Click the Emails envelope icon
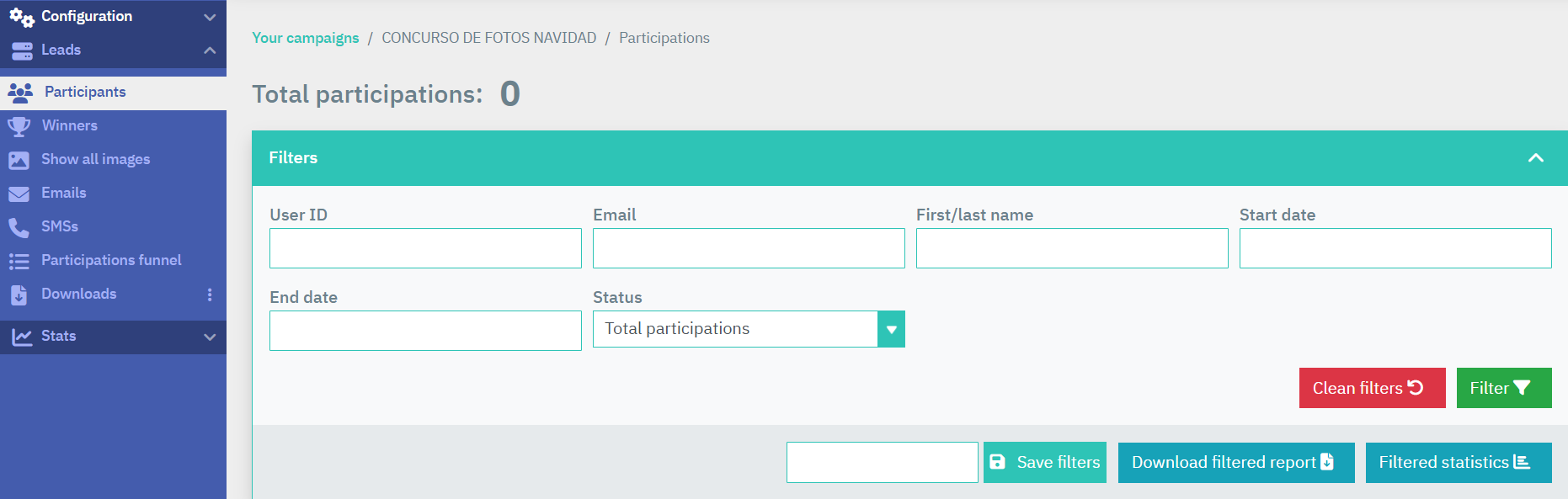Viewport: 1568px width, 499px height. 19,194
